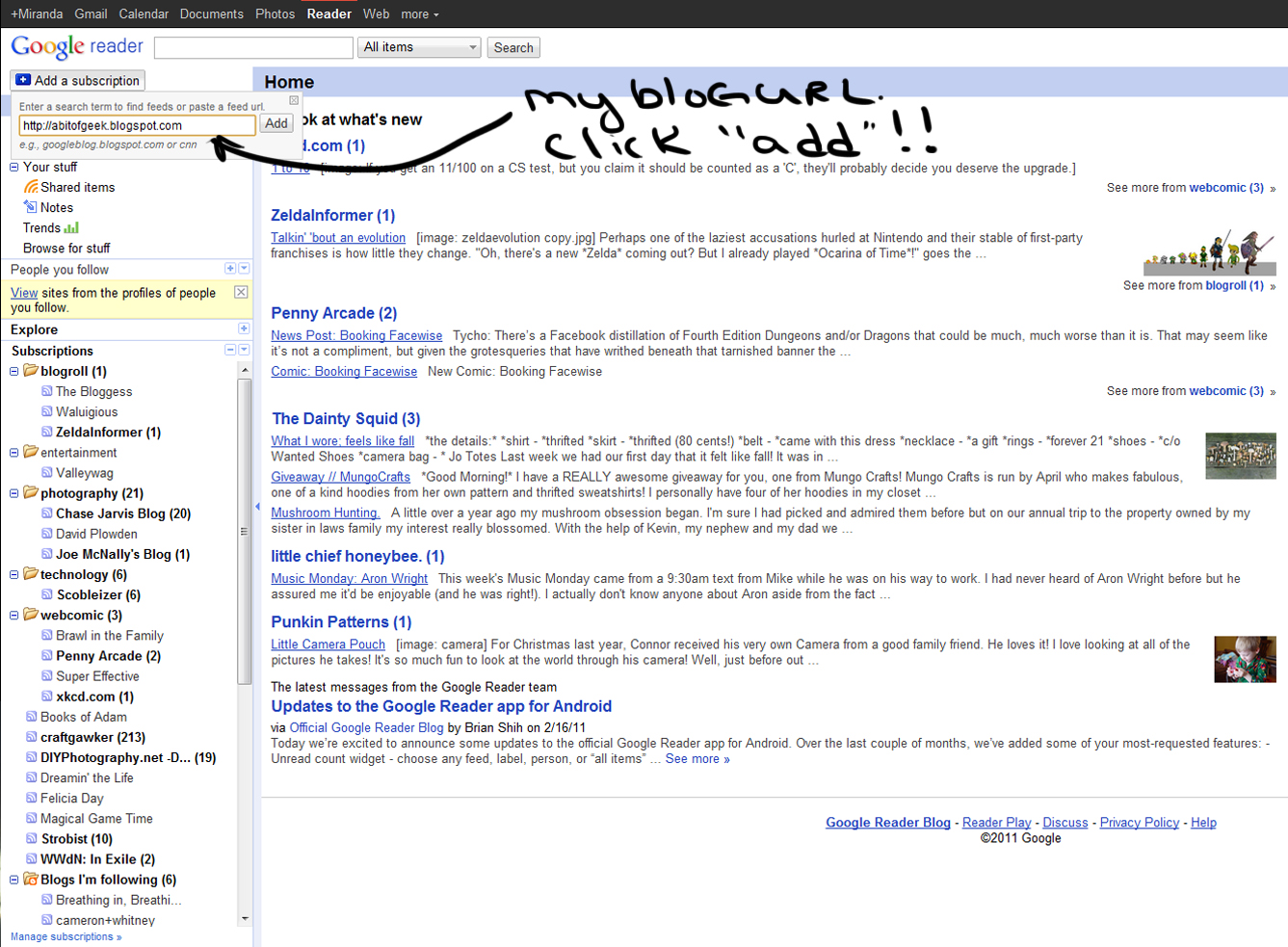Screen dimensions: 1288x947
Task: Collapse the Your stuff section
Action: click(x=14, y=167)
